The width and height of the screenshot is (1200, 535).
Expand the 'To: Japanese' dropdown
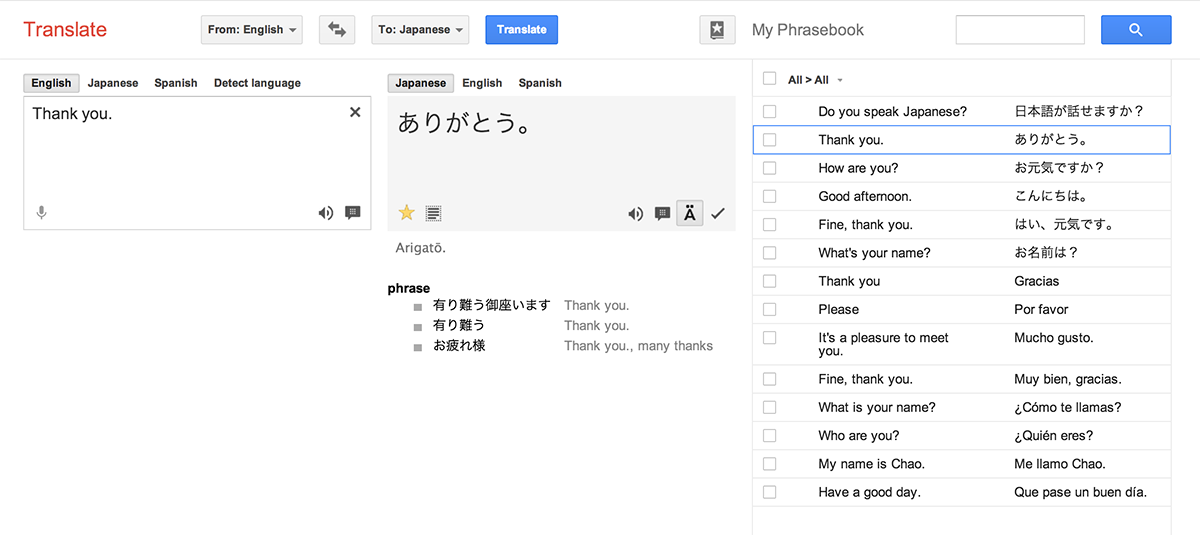coord(421,30)
